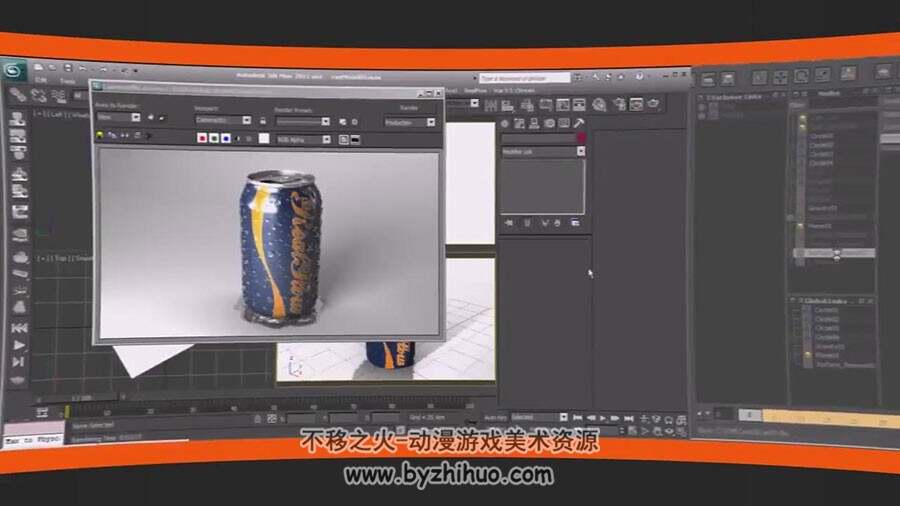Toggle the blue channel in render window

226,138
